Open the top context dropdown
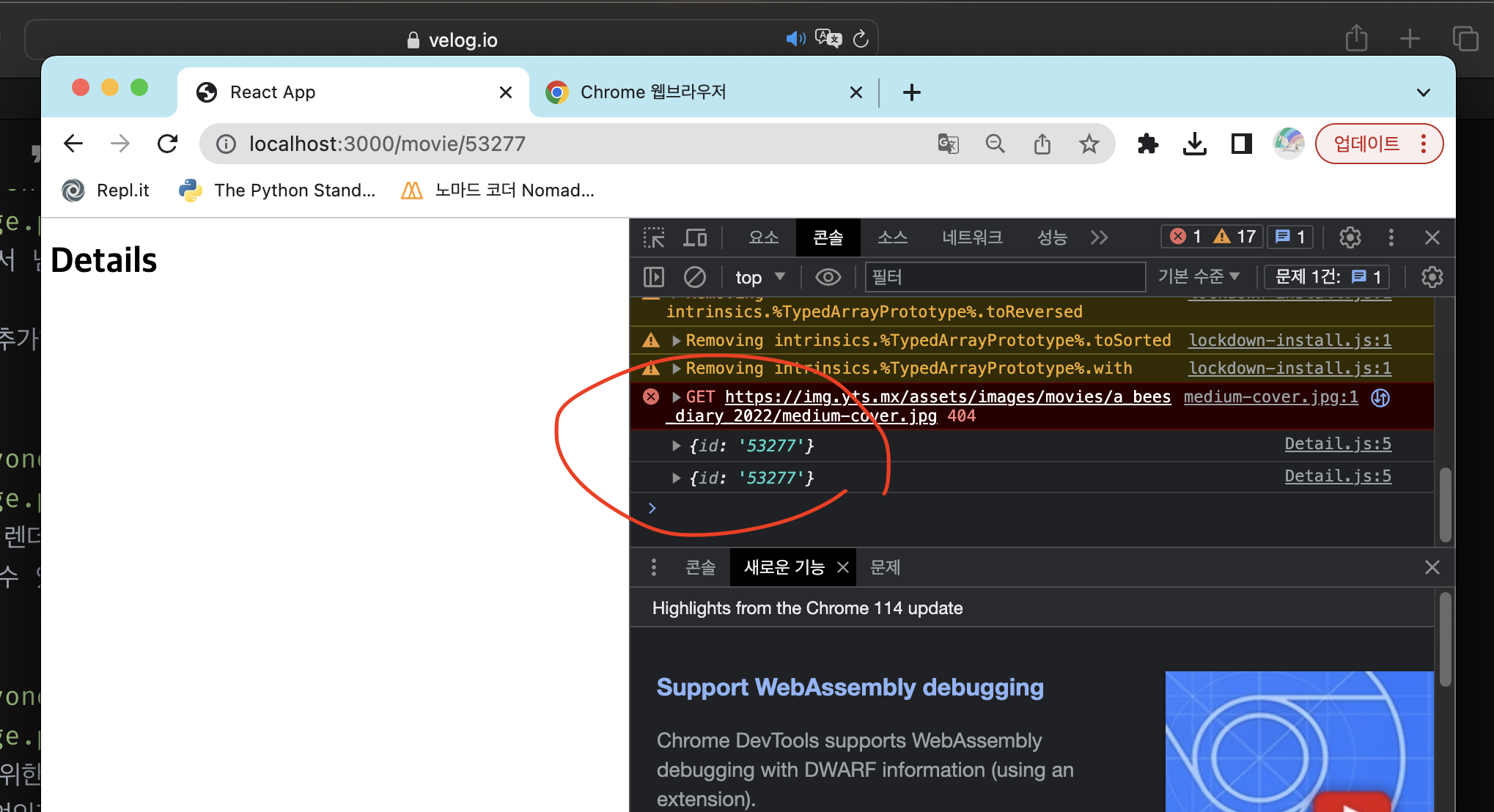Viewport: 1494px width, 812px height. (760, 277)
